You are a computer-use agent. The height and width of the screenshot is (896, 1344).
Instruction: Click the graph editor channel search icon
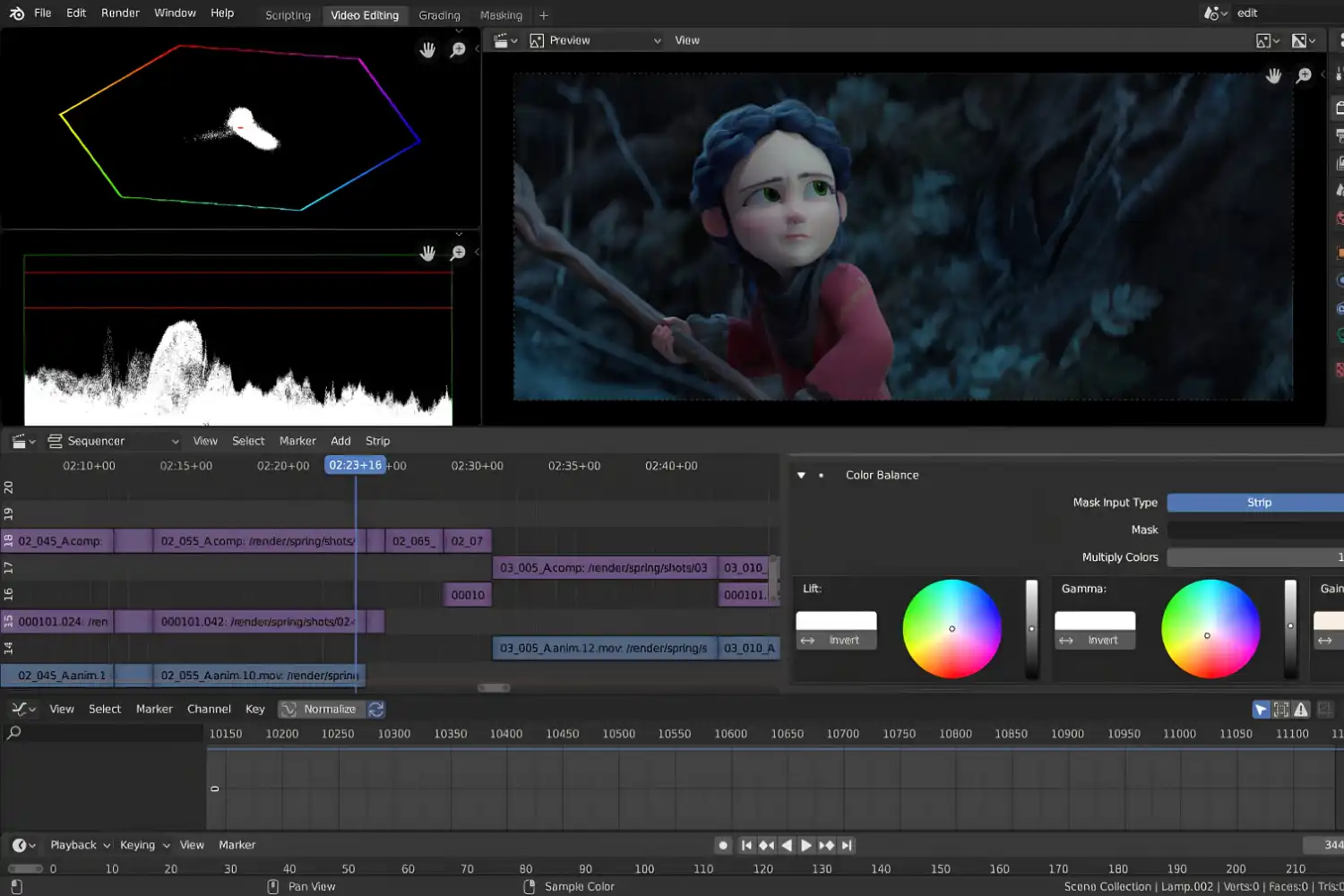(14, 733)
